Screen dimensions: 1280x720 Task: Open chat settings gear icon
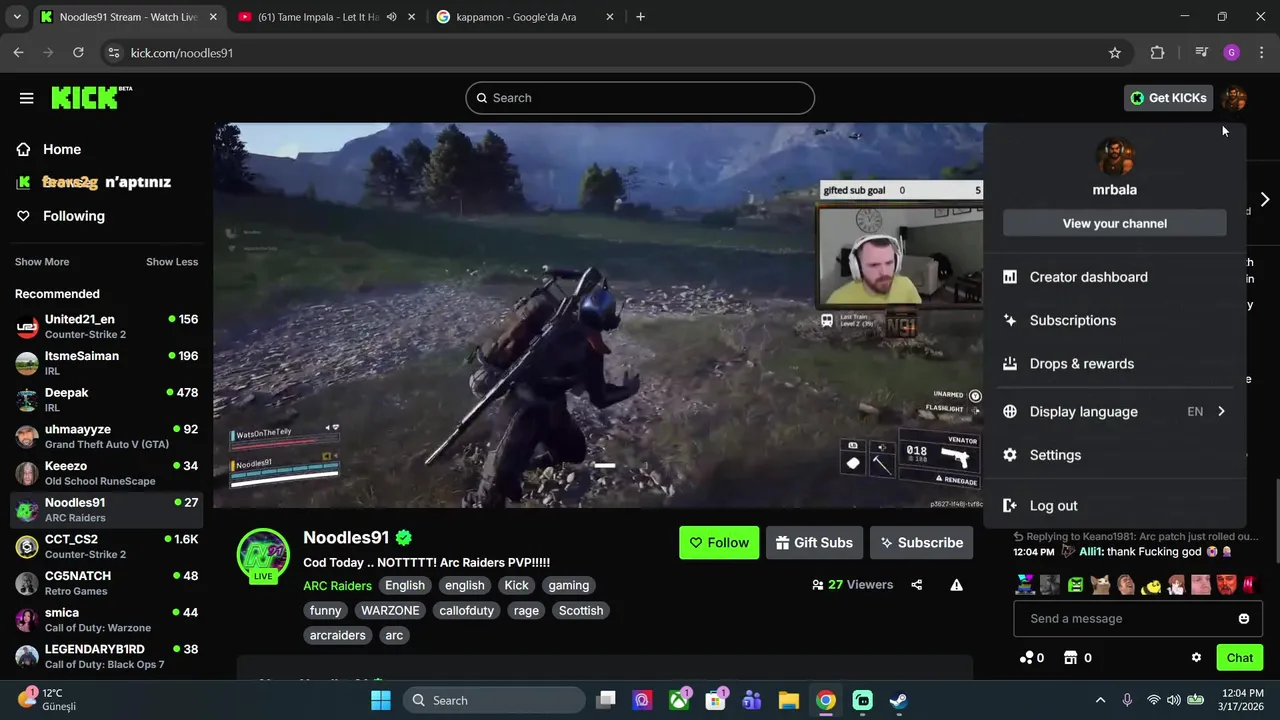1196,658
